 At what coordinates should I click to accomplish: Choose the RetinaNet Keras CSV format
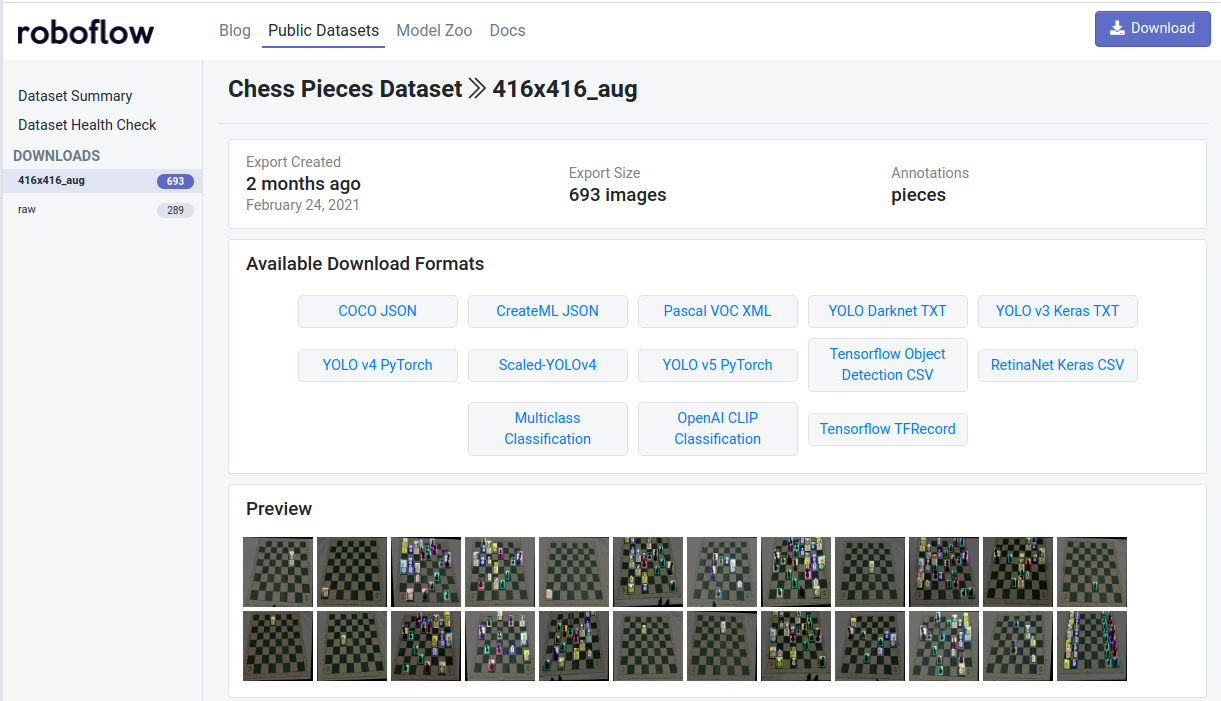coord(1058,365)
